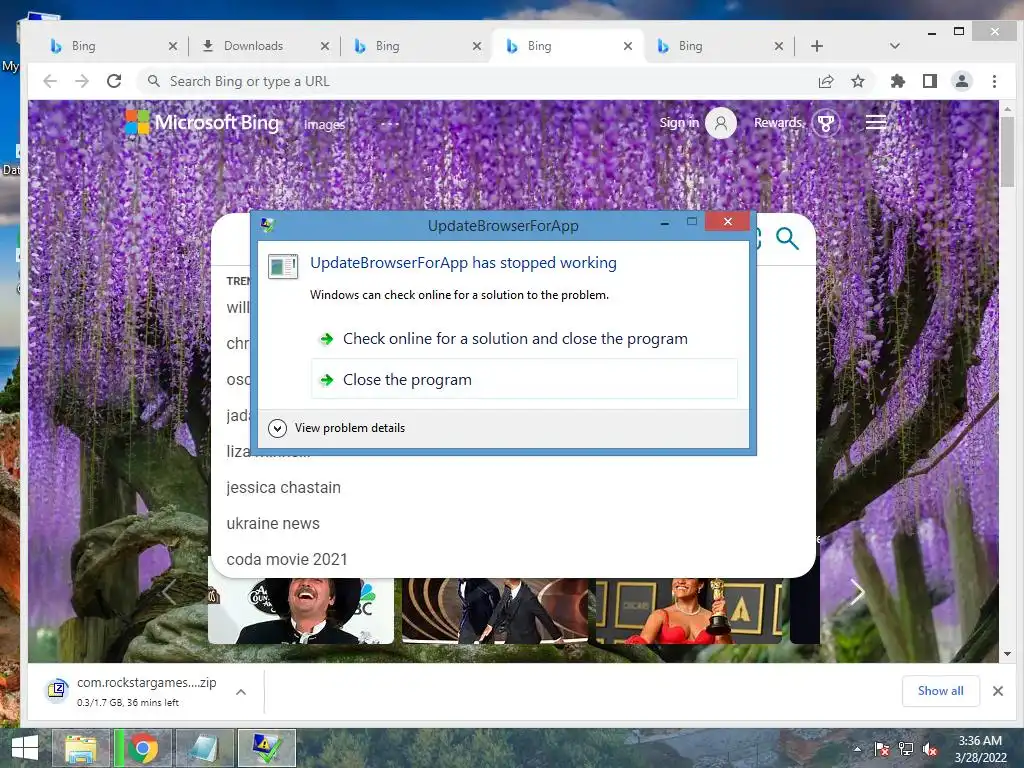Image resolution: width=1024 pixels, height=768 pixels.
Task: Open the laughing man in hat news thumbnail
Action: click(x=301, y=611)
